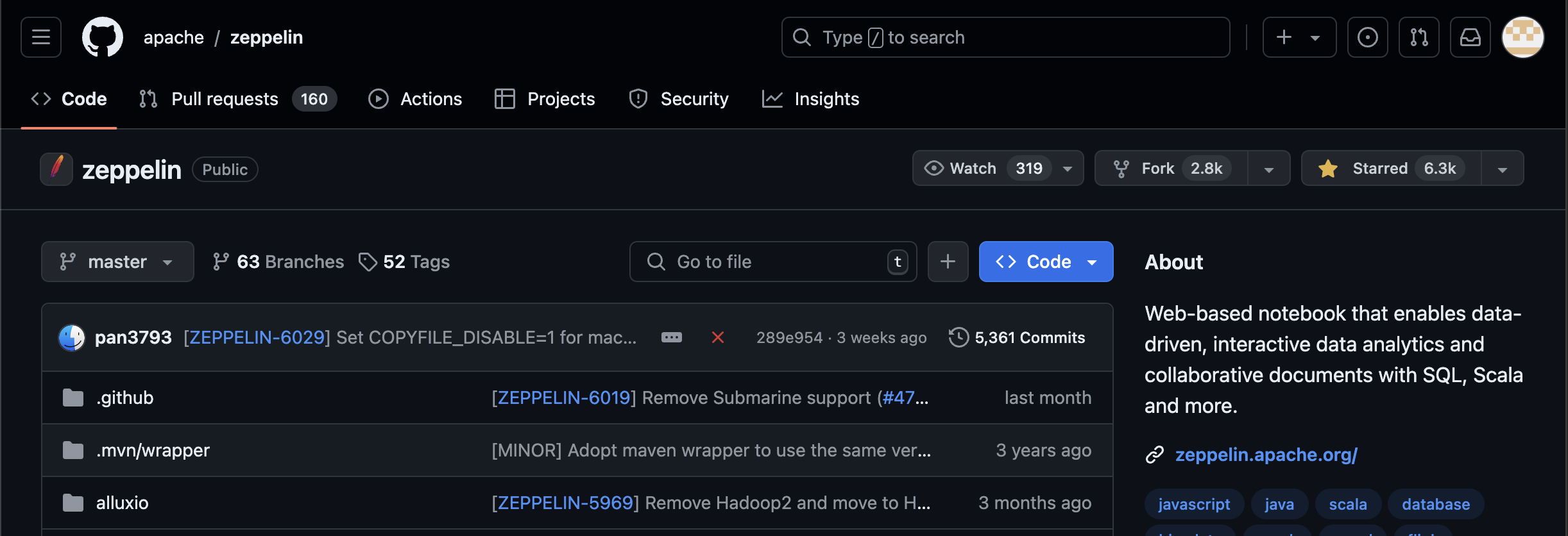
Task: Switch to the Pull requests tab
Action: pyautogui.click(x=238, y=99)
